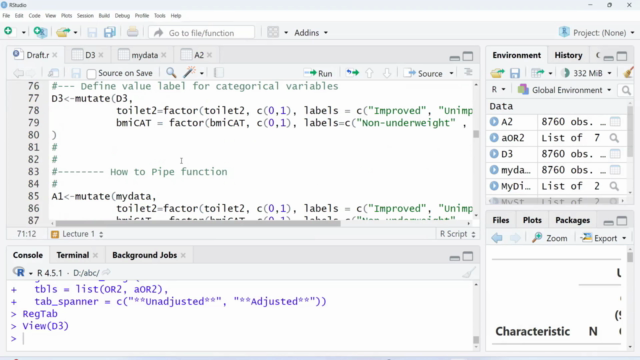This screenshot has height=360, width=640.
Task: View current working directory arrow icon
Action: [x=107, y=272]
